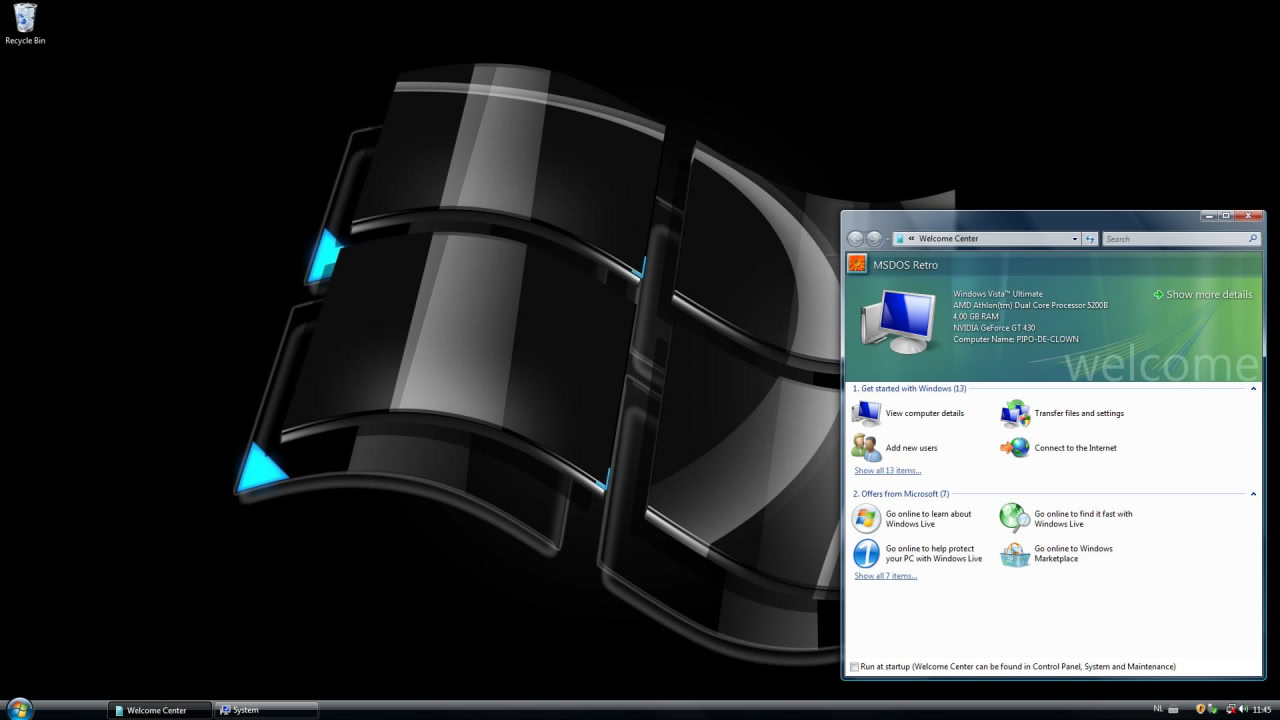The height and width of the screenshot is (720, 1280).
Task: Collapse the Offers from Microsoft section
Action: pyautogui.click(x=1253, y=494)
